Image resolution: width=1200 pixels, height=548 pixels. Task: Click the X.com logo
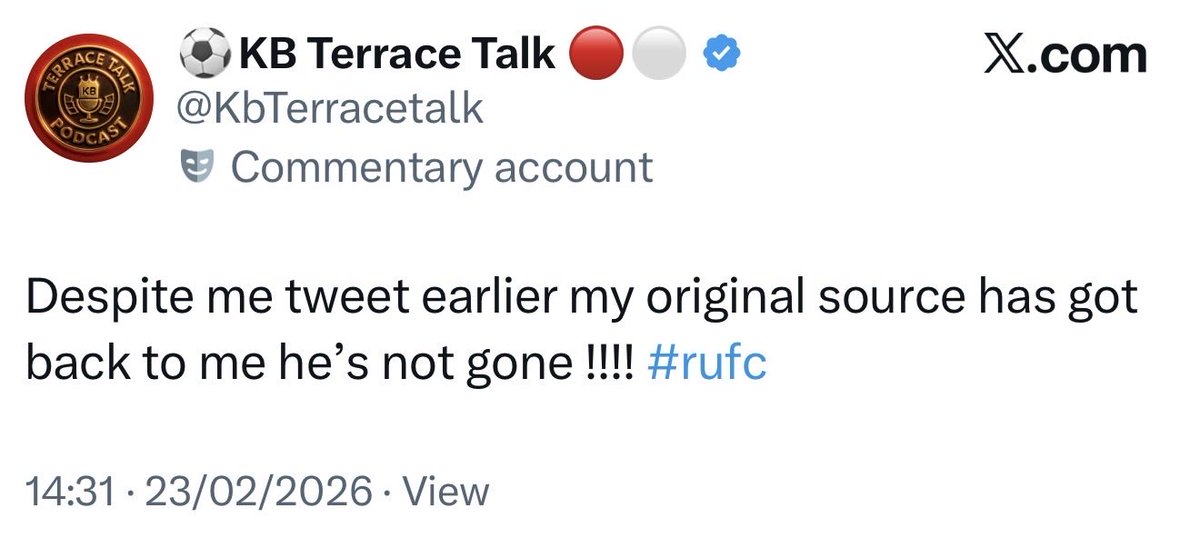coord(1065,55)
